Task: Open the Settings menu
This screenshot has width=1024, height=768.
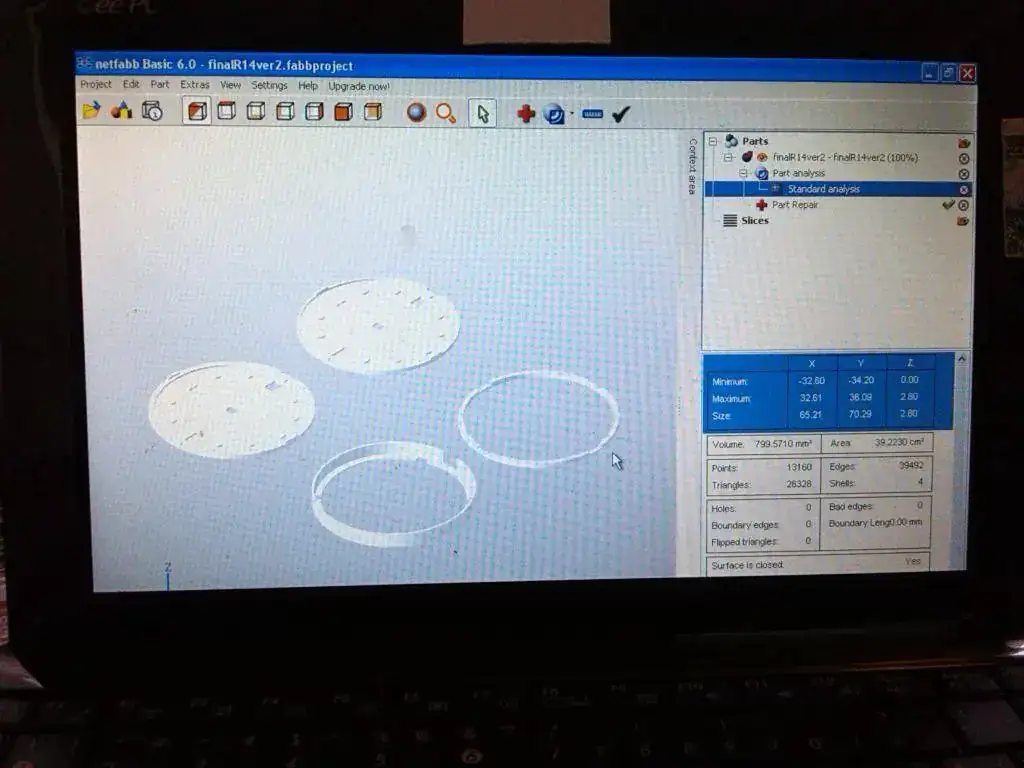Action: 269,86
